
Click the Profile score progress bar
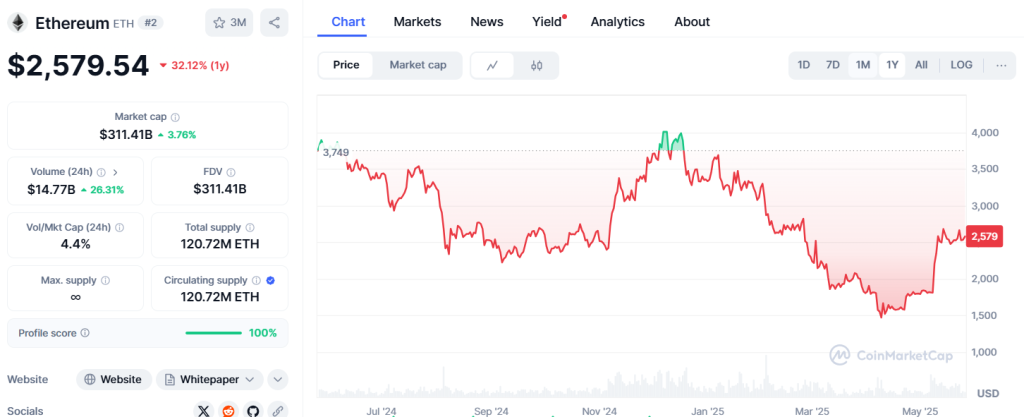tap(213, 333)
